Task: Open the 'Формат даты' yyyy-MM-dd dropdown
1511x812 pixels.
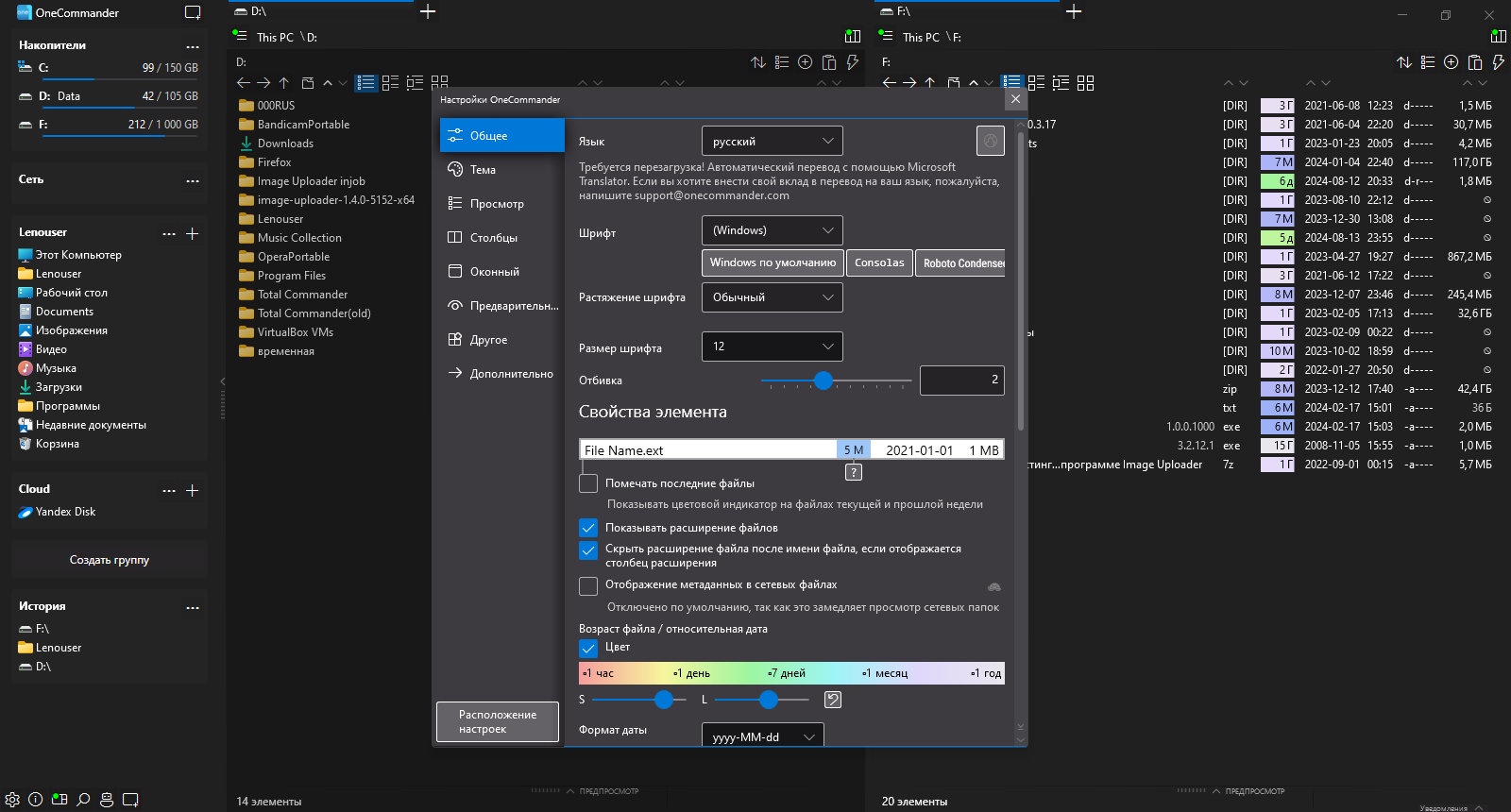Action: (x=763, y=736)
